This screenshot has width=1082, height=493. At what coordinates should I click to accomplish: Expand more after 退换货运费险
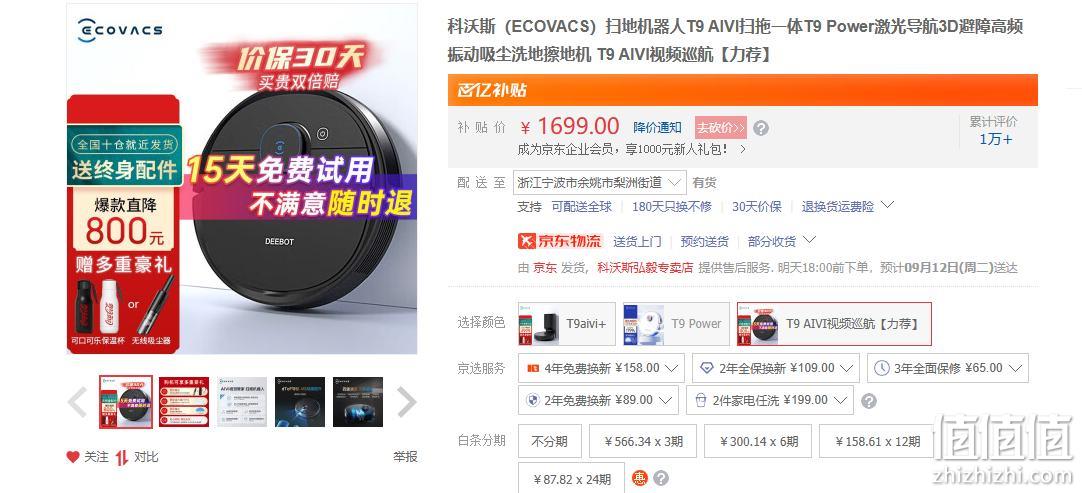coord(887,205)
